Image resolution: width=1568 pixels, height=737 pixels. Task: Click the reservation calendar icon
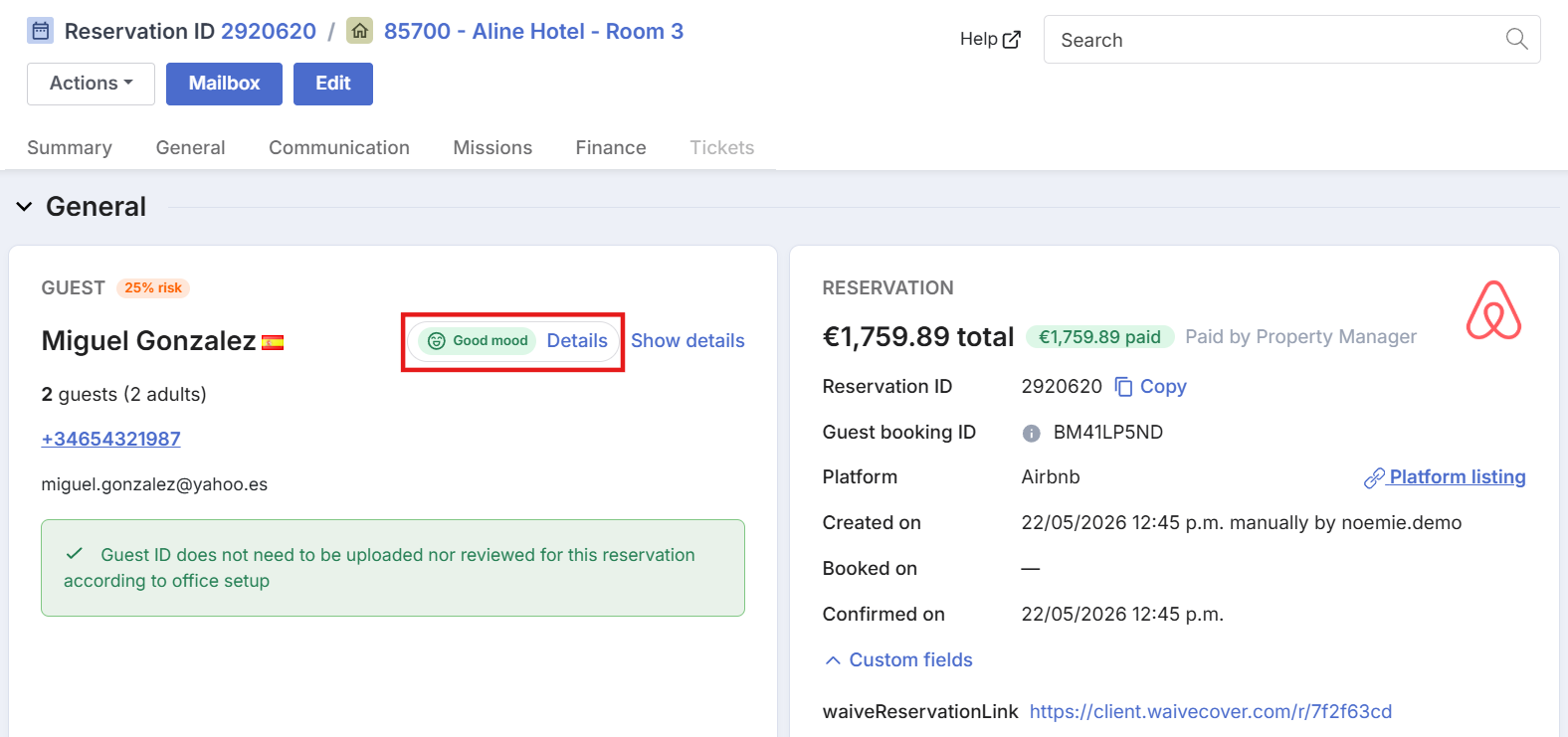[x=40, y=31]
